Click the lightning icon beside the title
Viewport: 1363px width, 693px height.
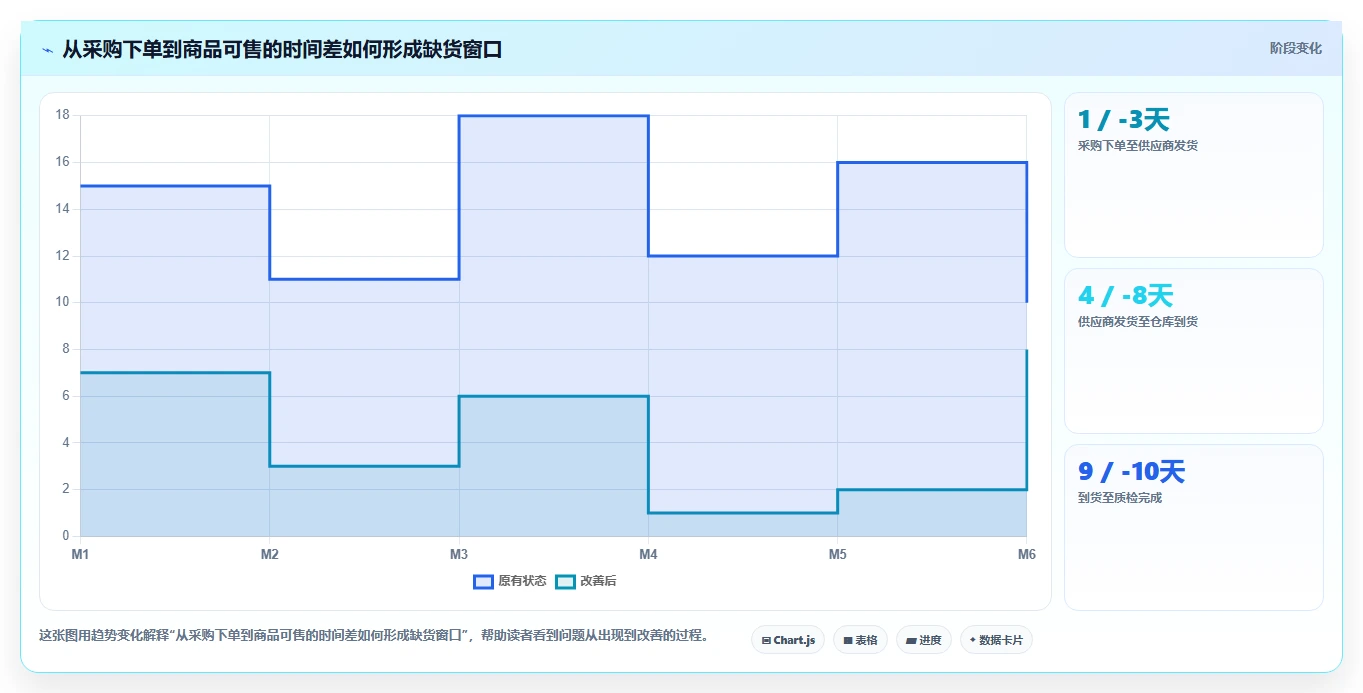pos(47,50)
